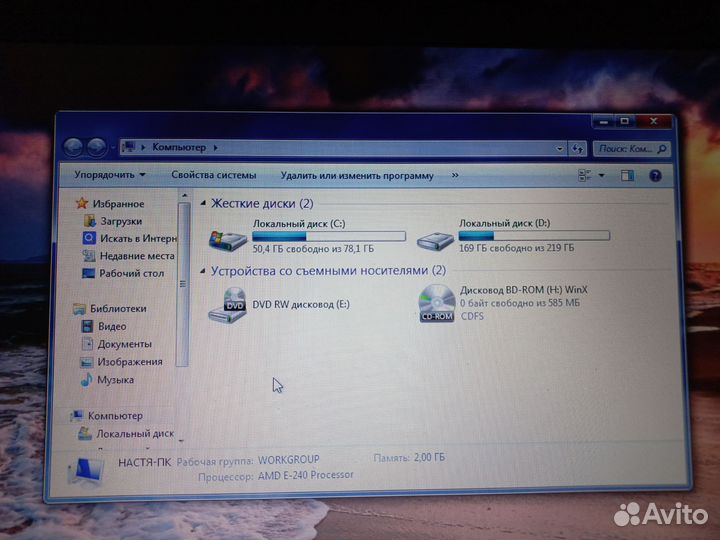Image resolution: width=720 pixels, height=540 pixels.
Task: Click the text 169 ГБ свободно из 219 ГБ
Action: (x=517, y=248)
